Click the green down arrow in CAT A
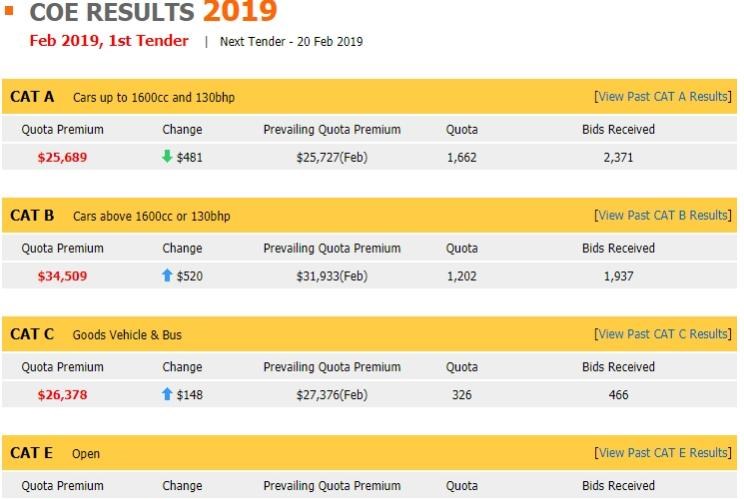The width and height of the screenshot is (744, 499). (x=167, y=156)
